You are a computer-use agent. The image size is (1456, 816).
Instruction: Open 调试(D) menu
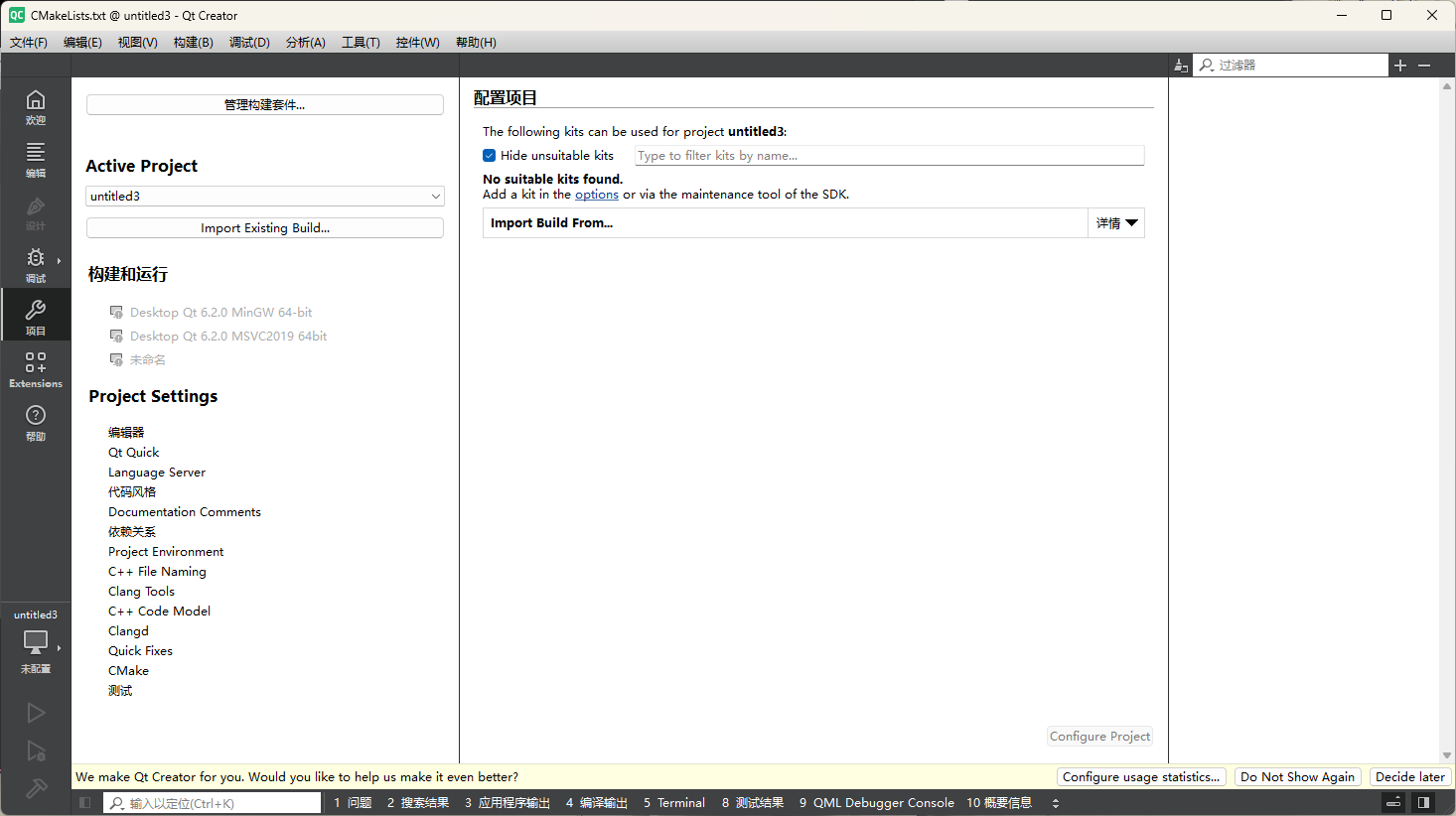249,43
